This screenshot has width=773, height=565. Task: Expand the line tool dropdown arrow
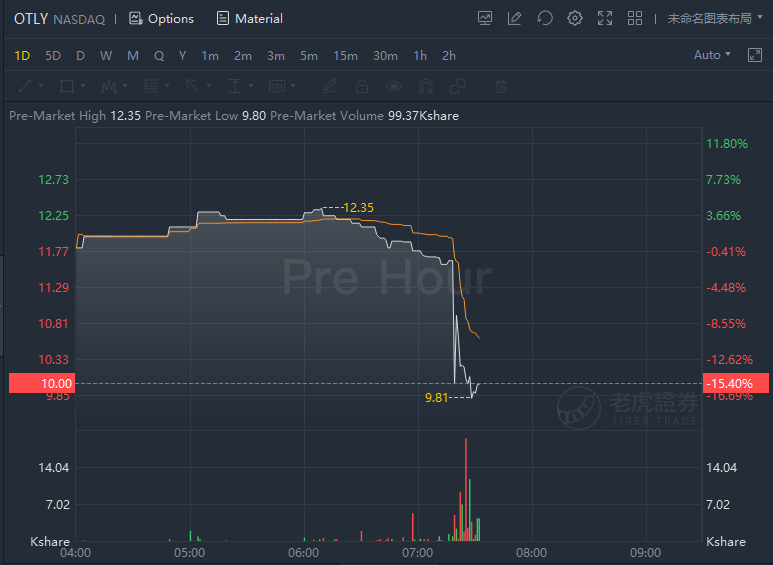coord(41,86)
